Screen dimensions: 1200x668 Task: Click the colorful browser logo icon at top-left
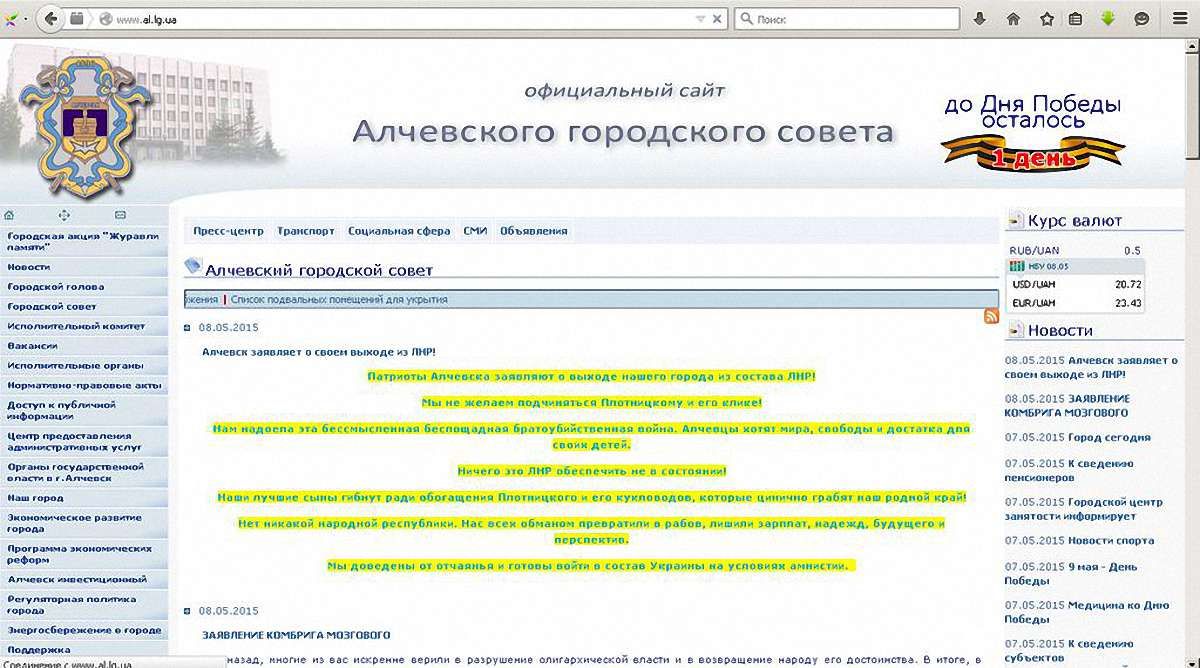tap(10, 19)
